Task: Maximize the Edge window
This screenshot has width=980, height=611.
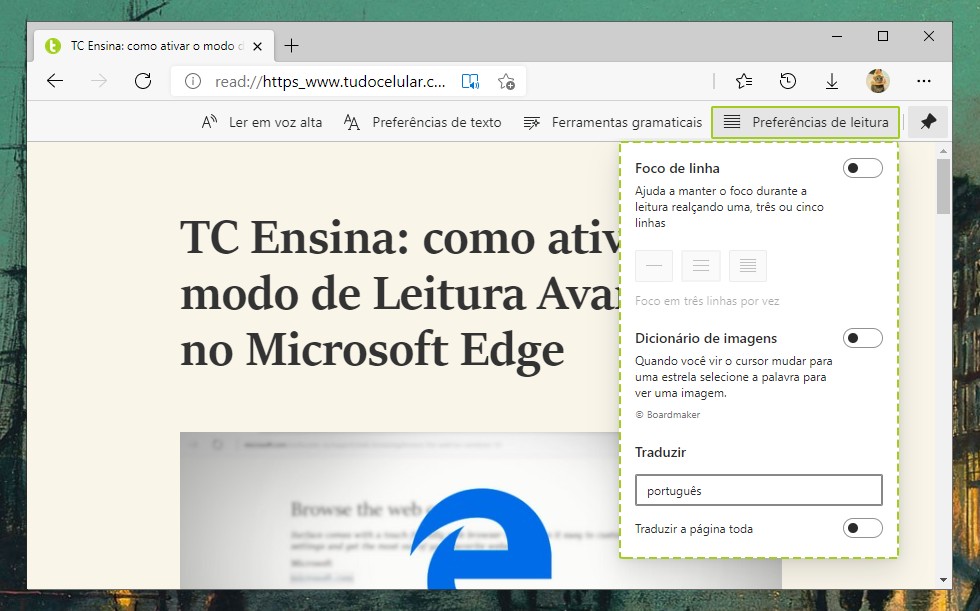Action: pyautogui.click(x=882, y=36)
